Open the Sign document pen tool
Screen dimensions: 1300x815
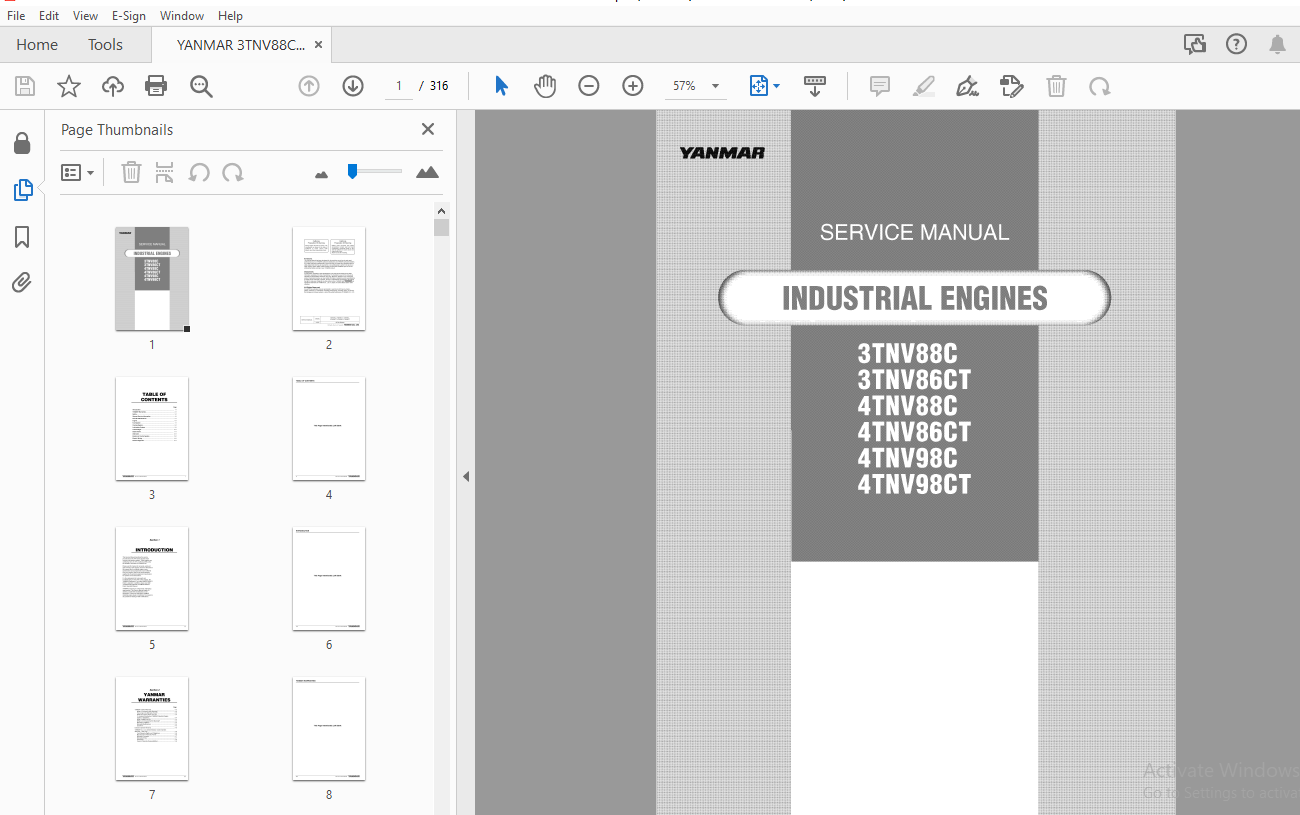coord(967,86)
